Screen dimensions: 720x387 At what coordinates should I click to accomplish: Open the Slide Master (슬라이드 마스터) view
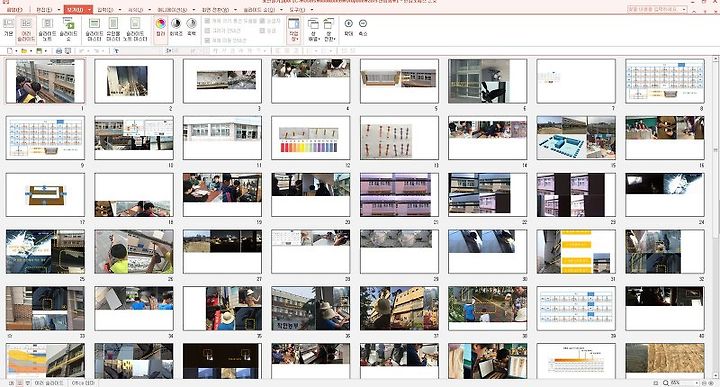[x=94, y=30]
